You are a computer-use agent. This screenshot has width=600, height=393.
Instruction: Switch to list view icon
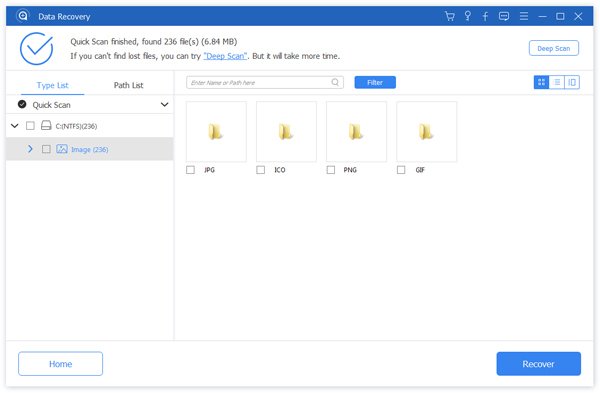point(557,82)
